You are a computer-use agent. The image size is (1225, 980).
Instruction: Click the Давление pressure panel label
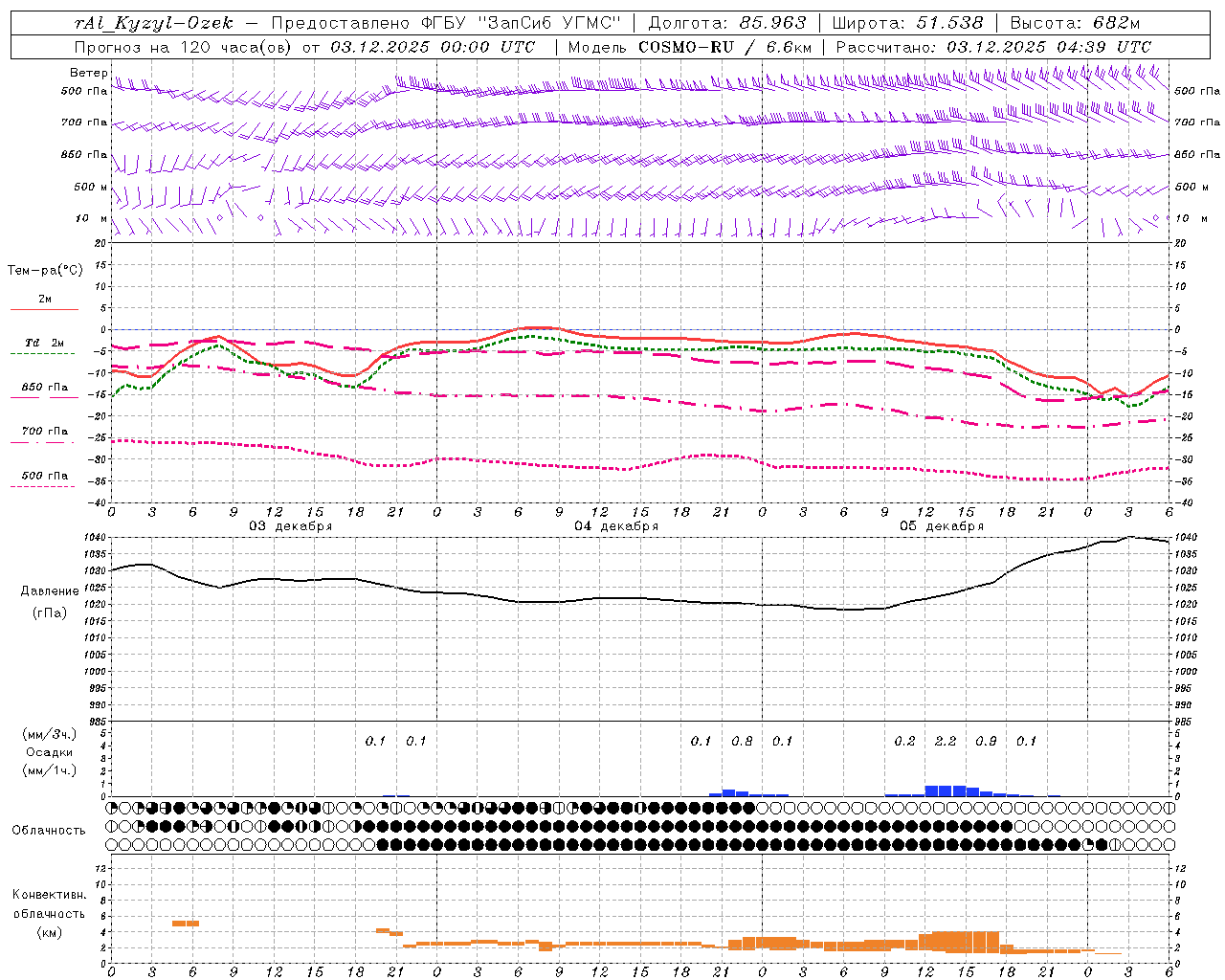(50, 591)
